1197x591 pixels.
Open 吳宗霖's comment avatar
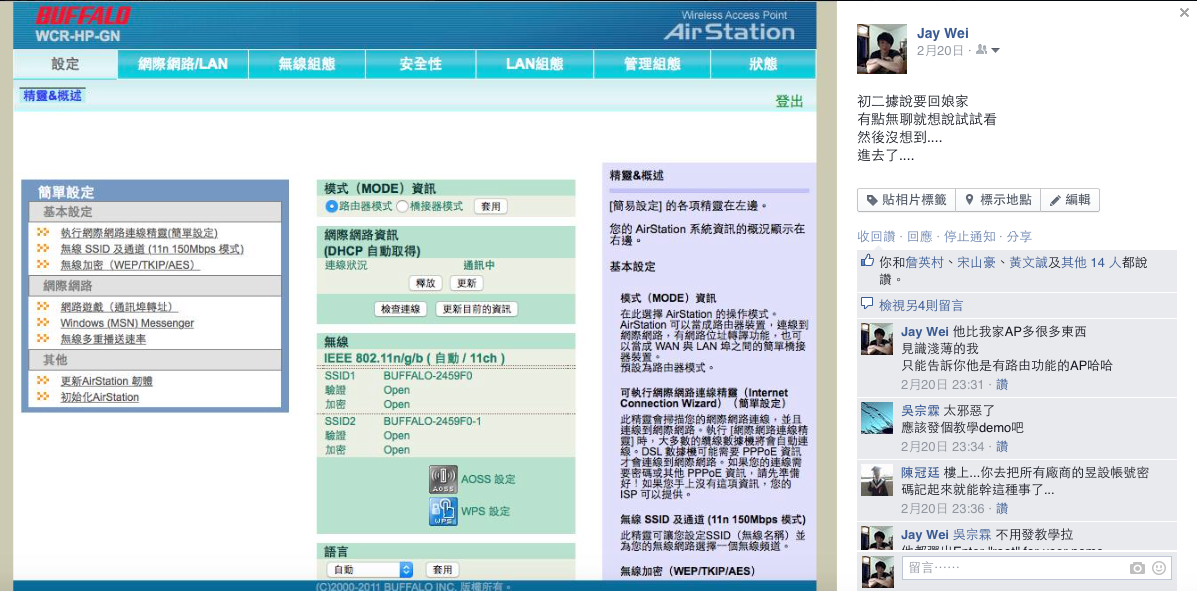[876, 418]
